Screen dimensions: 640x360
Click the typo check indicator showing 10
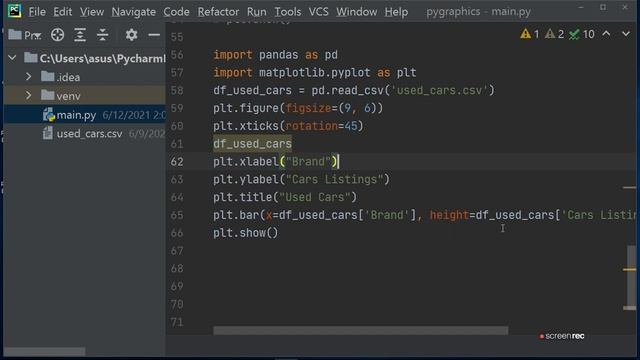(582, 34)
